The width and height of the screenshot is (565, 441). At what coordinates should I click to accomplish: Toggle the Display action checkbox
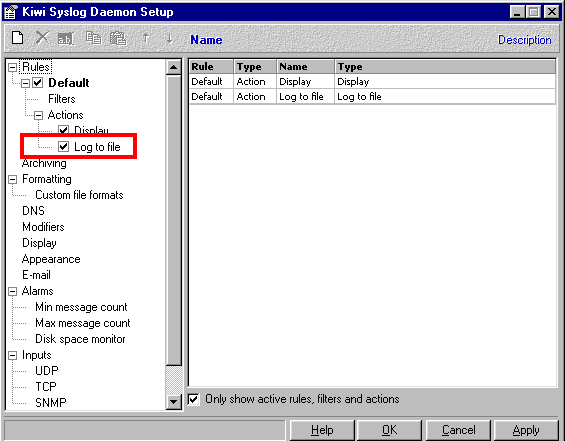[63, 130]
